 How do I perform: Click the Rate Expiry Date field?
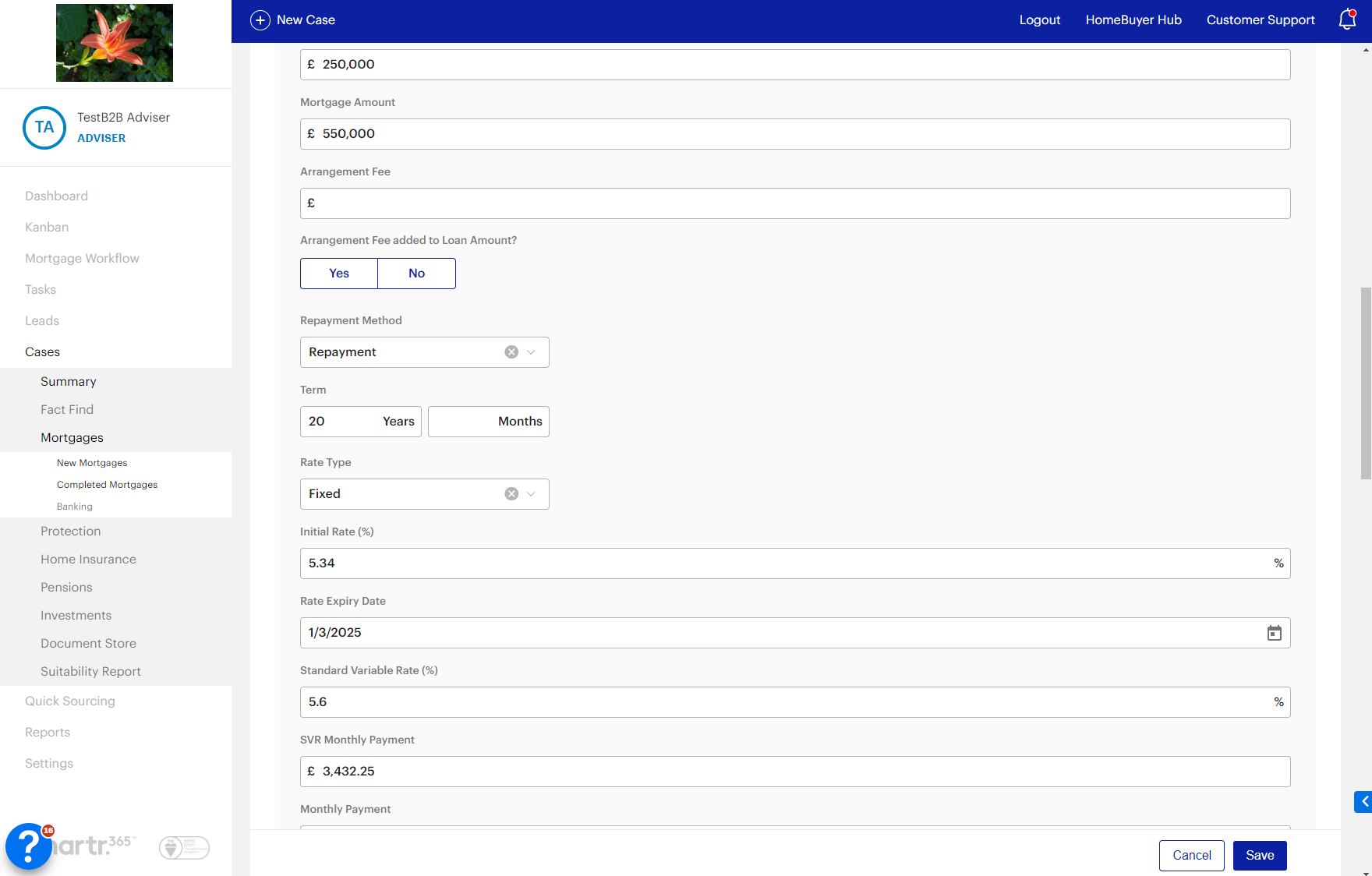click(x=795, y=633)
